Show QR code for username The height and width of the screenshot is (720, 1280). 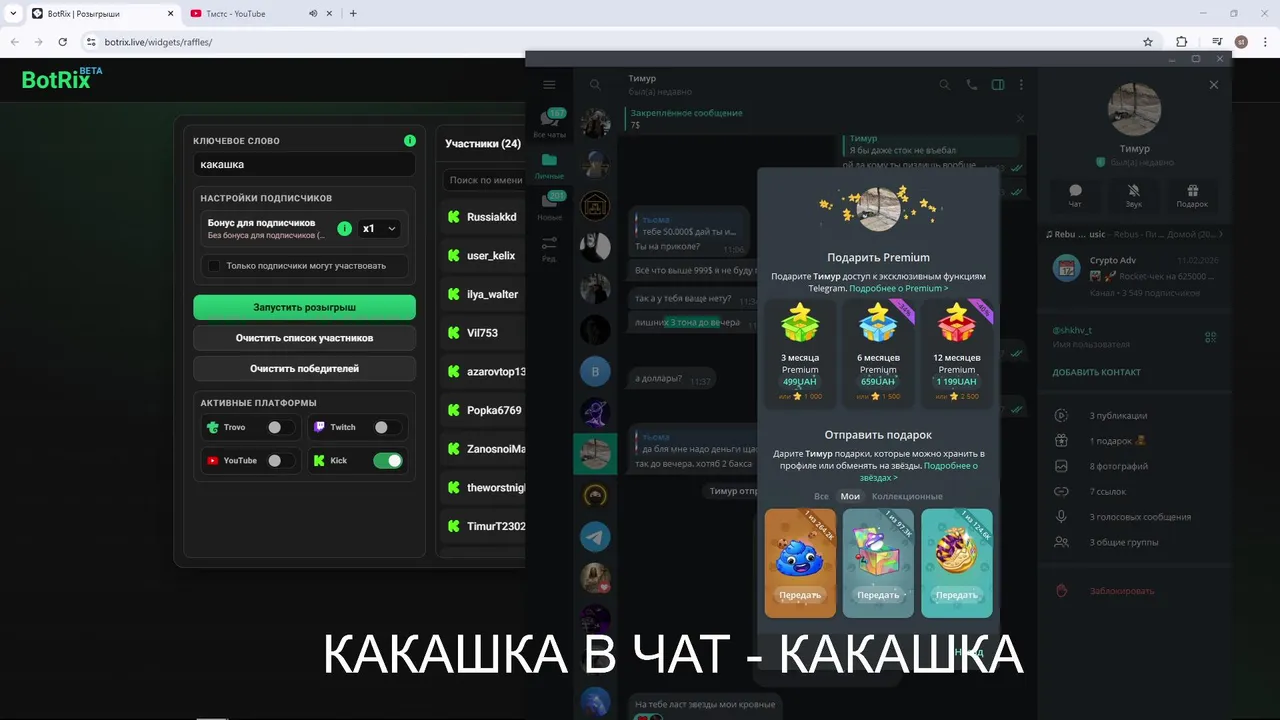click(1210, 337)
